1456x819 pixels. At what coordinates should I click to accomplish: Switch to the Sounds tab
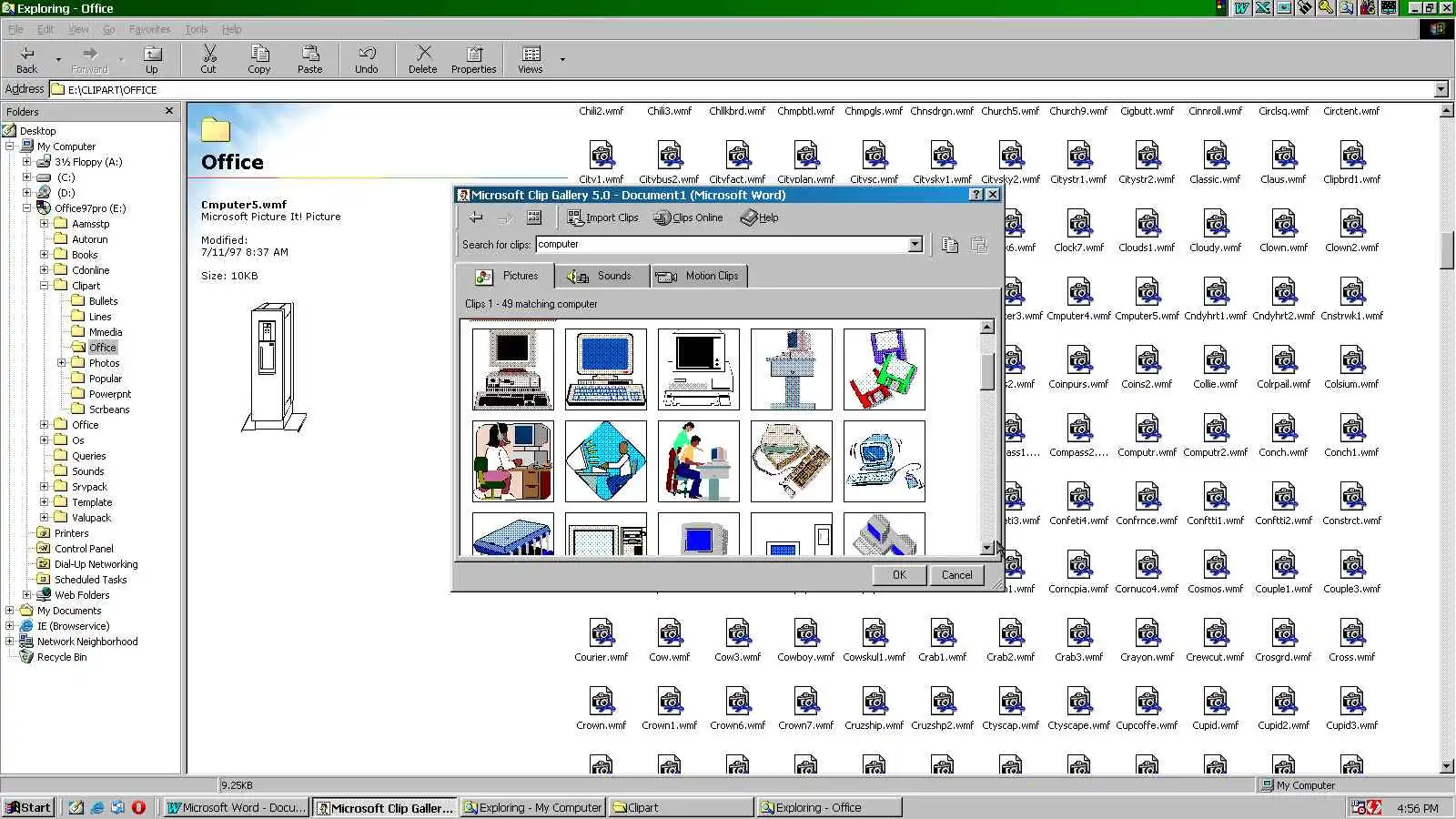point(602,276)
